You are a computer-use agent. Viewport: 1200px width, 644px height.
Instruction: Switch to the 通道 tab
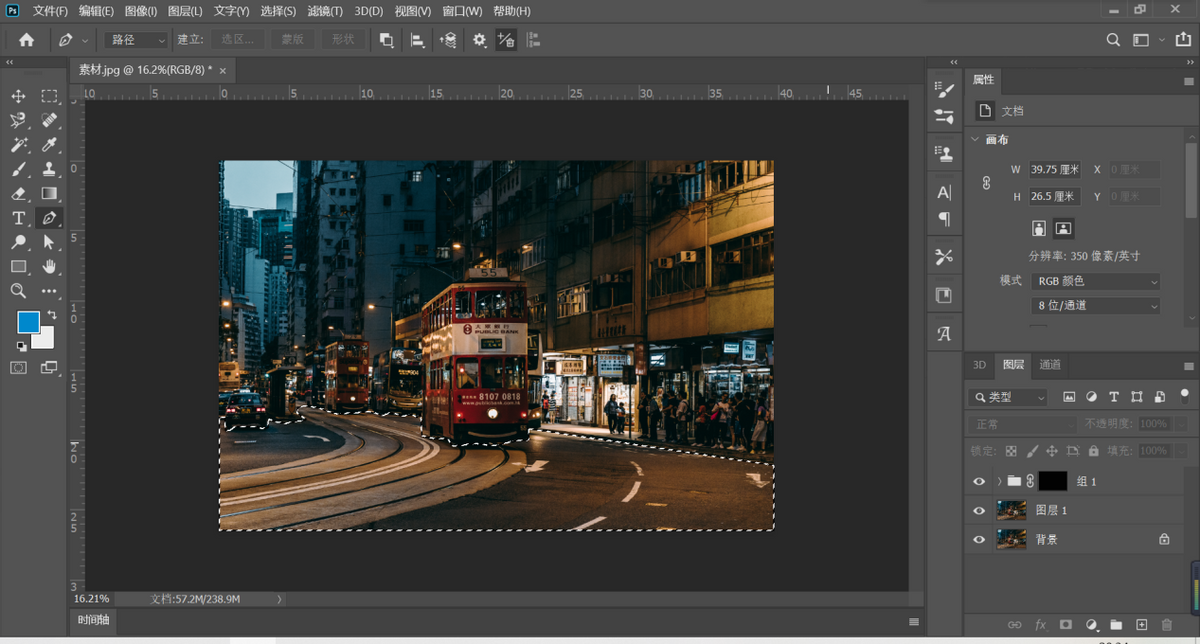(1050, 365)
